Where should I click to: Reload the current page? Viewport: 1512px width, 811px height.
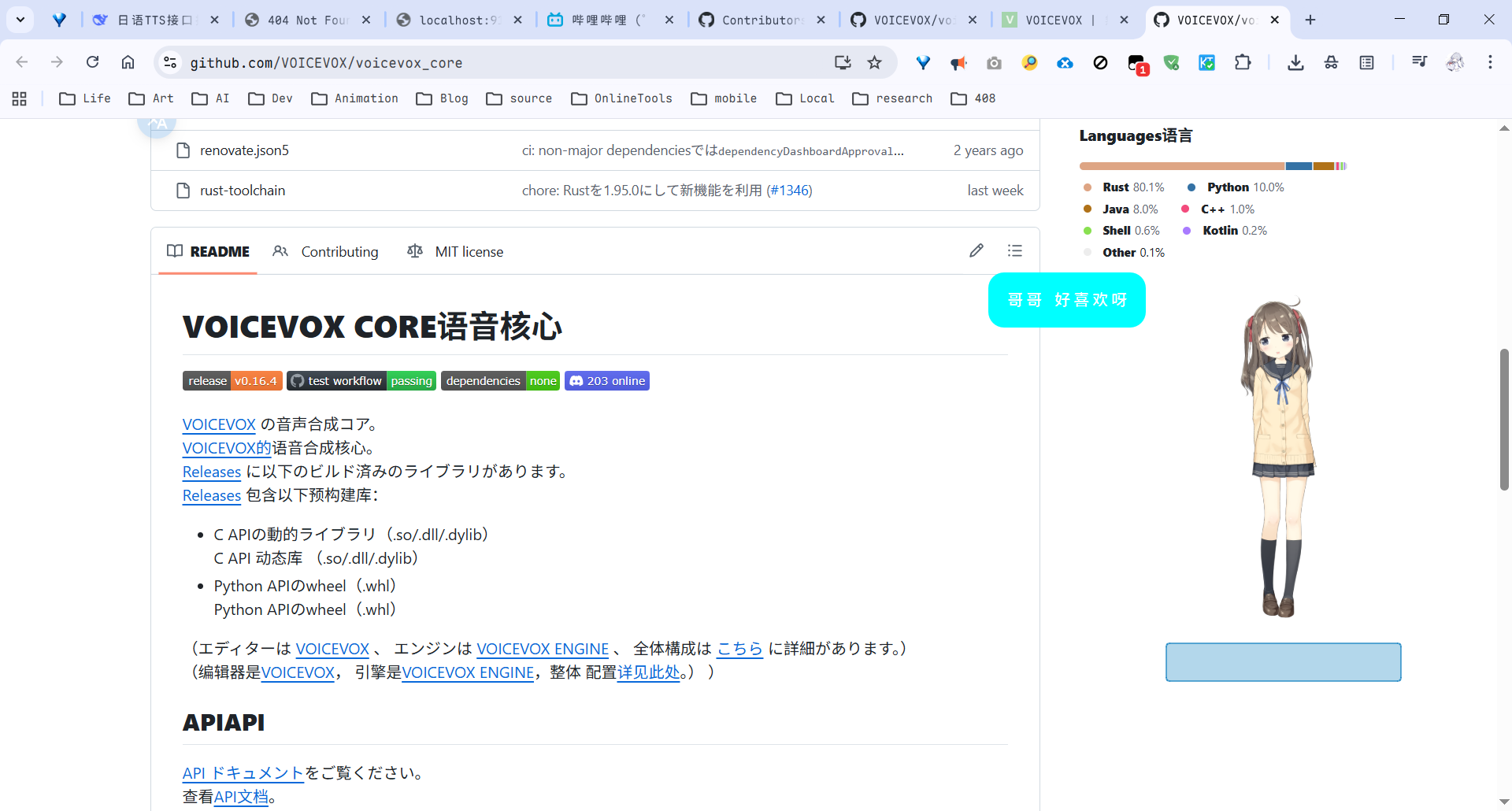(x=92, y=62)
